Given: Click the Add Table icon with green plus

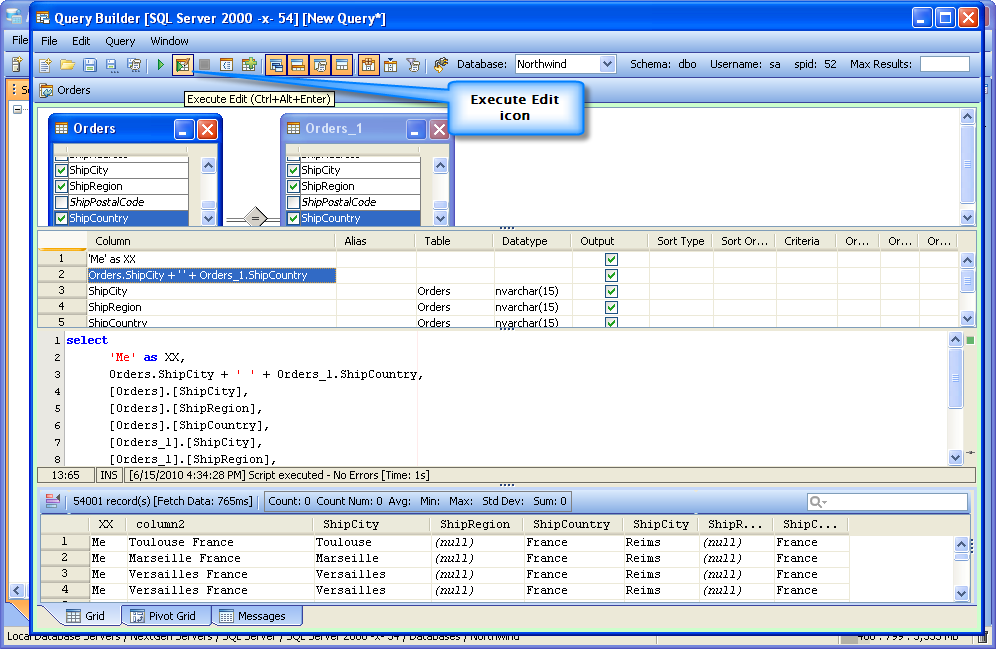Looking at the screenshot, I should point(249,65).
